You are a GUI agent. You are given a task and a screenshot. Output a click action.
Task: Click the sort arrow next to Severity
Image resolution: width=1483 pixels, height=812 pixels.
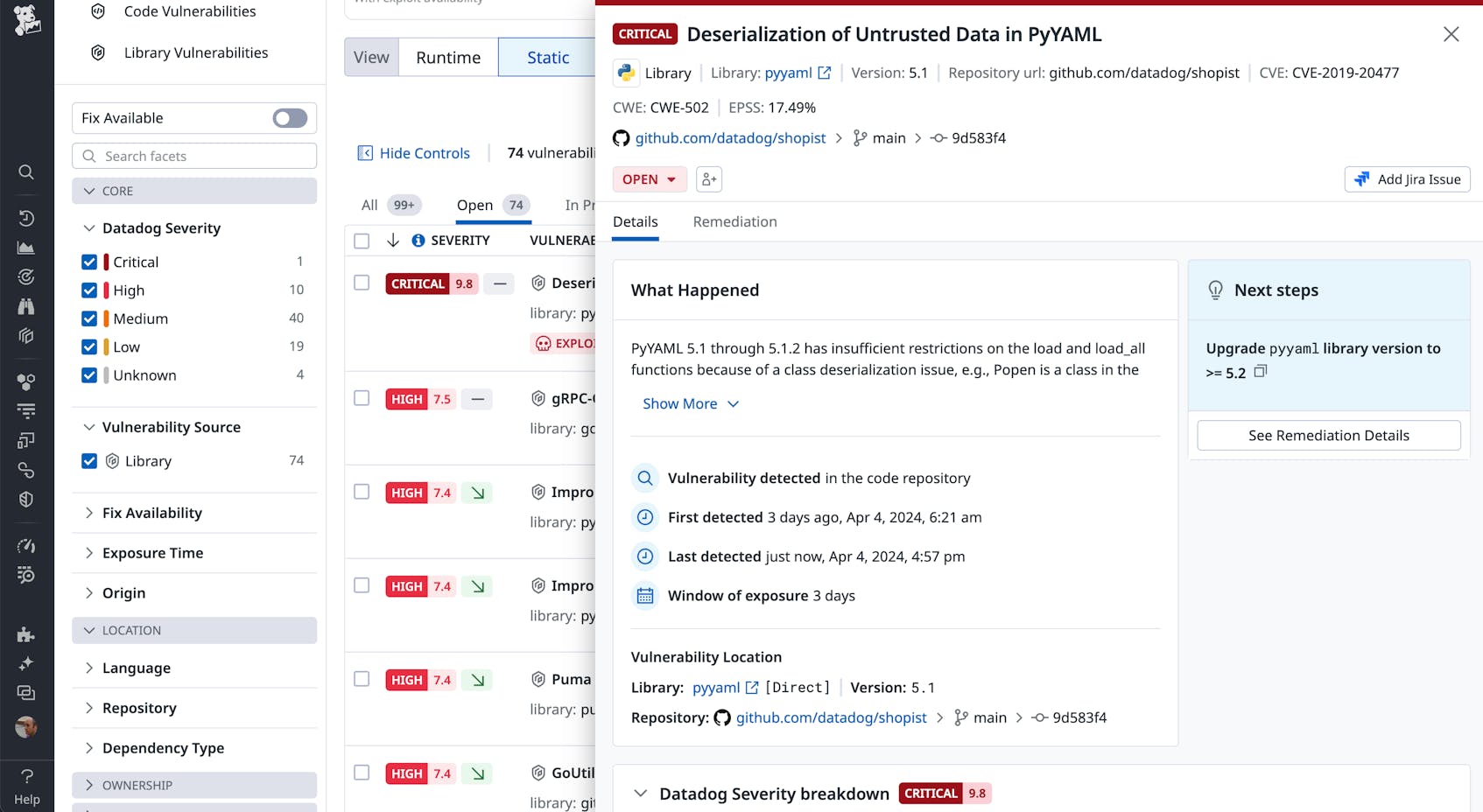[393, 241]
